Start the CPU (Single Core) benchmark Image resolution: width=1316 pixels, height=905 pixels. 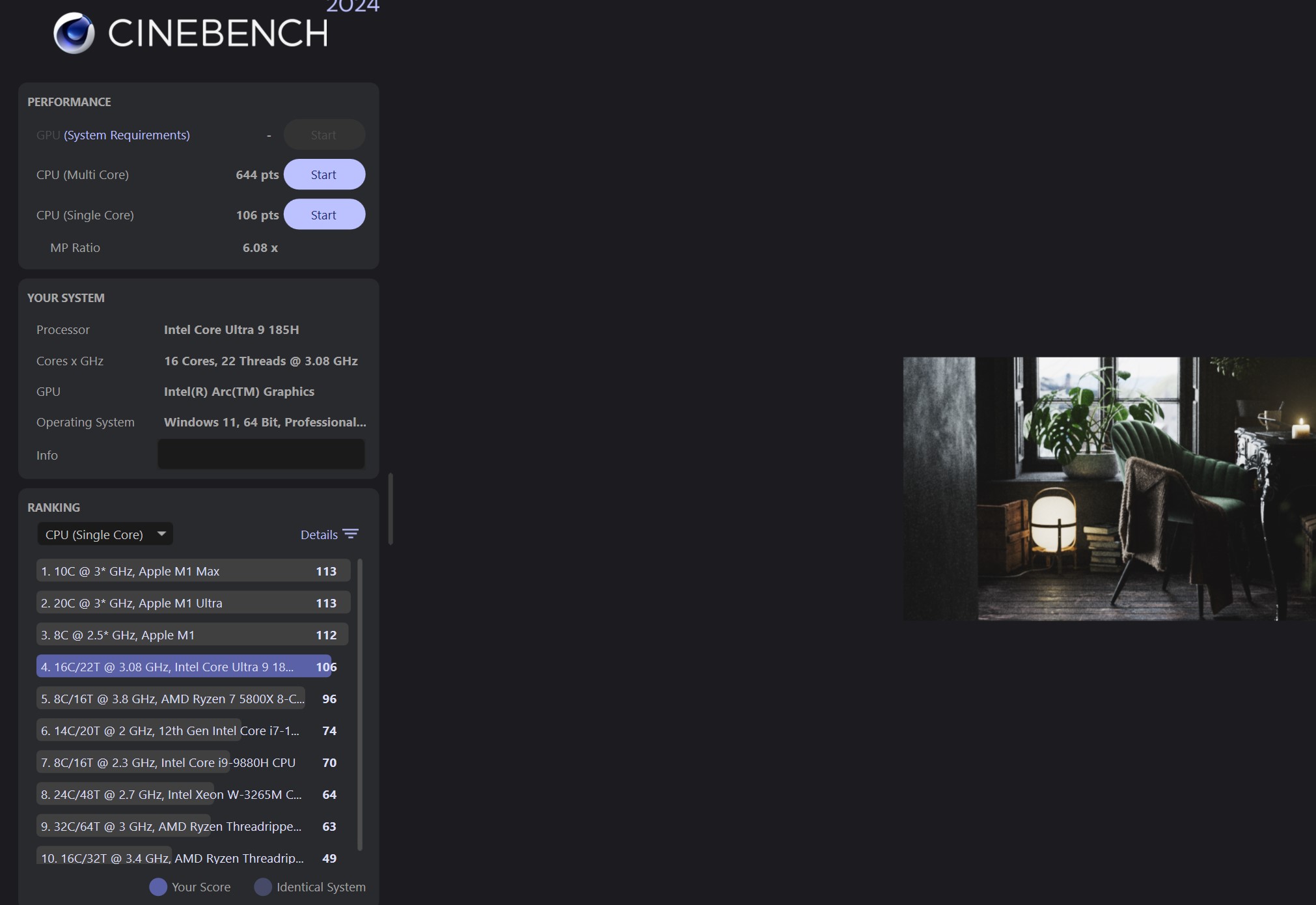point(324,215)
